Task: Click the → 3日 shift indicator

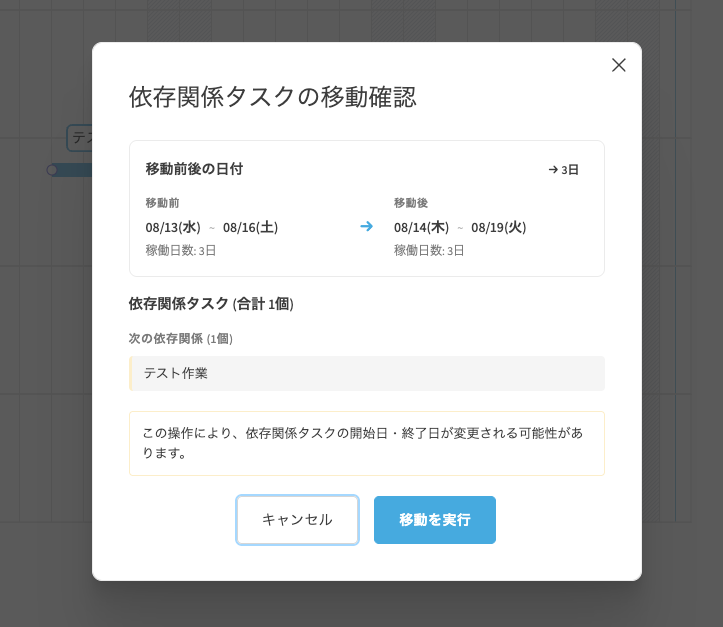Action: (563, 170)
